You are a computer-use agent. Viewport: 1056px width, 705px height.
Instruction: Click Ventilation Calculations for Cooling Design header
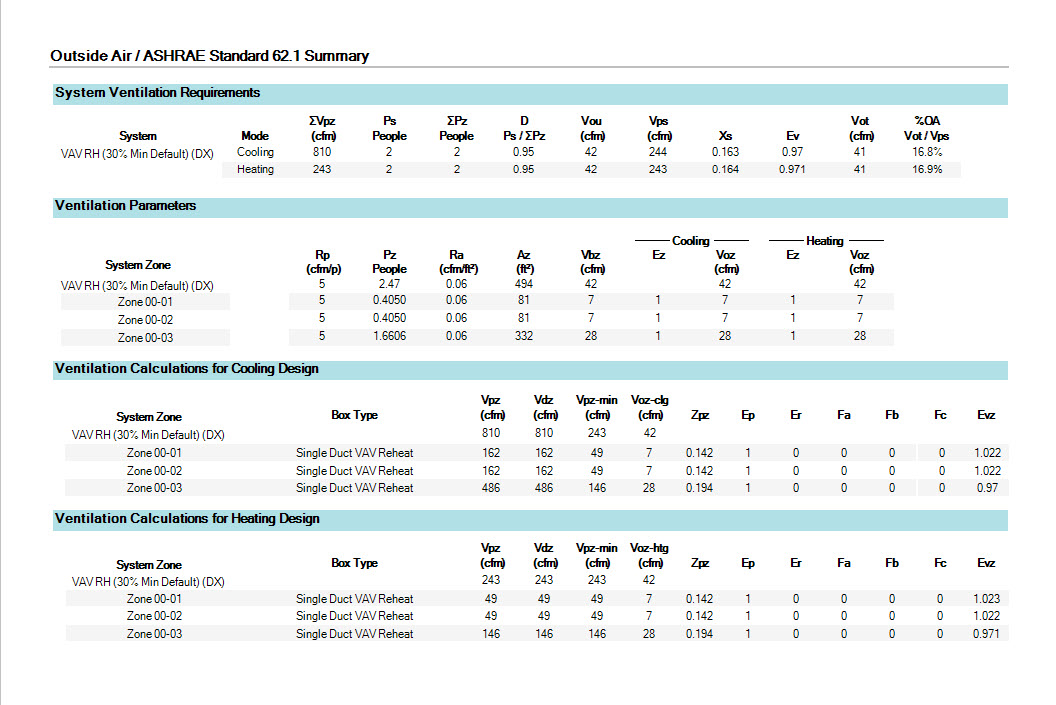pos(186,369)
